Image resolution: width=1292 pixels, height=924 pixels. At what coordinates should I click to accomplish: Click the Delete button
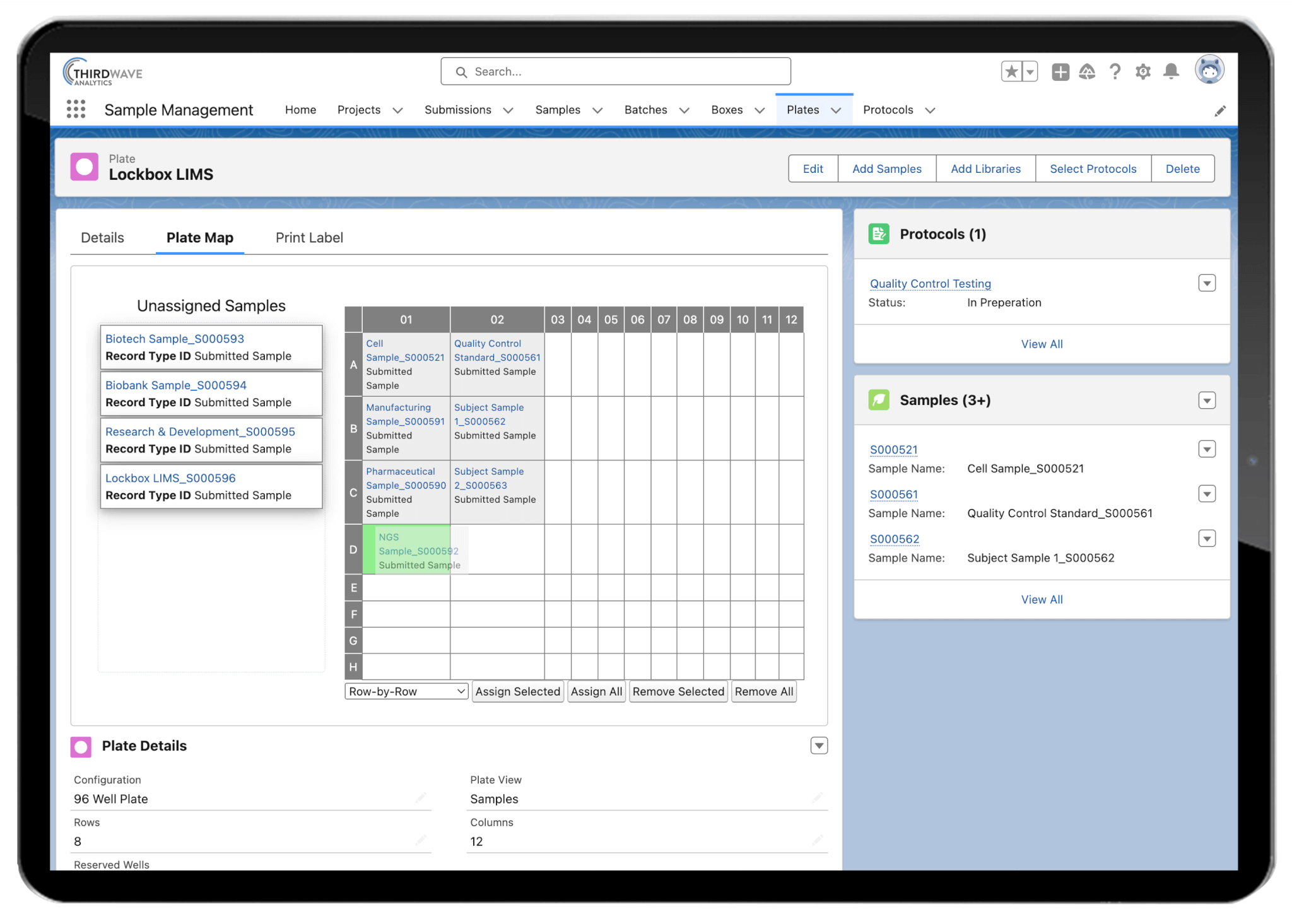(1182, 168)
